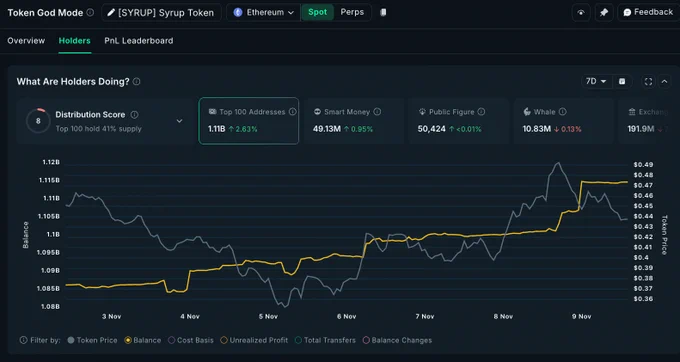Click the info icon on Top 100 Addresses
The height and width of the screenshot is (362, 680).
tap(293, 112)
